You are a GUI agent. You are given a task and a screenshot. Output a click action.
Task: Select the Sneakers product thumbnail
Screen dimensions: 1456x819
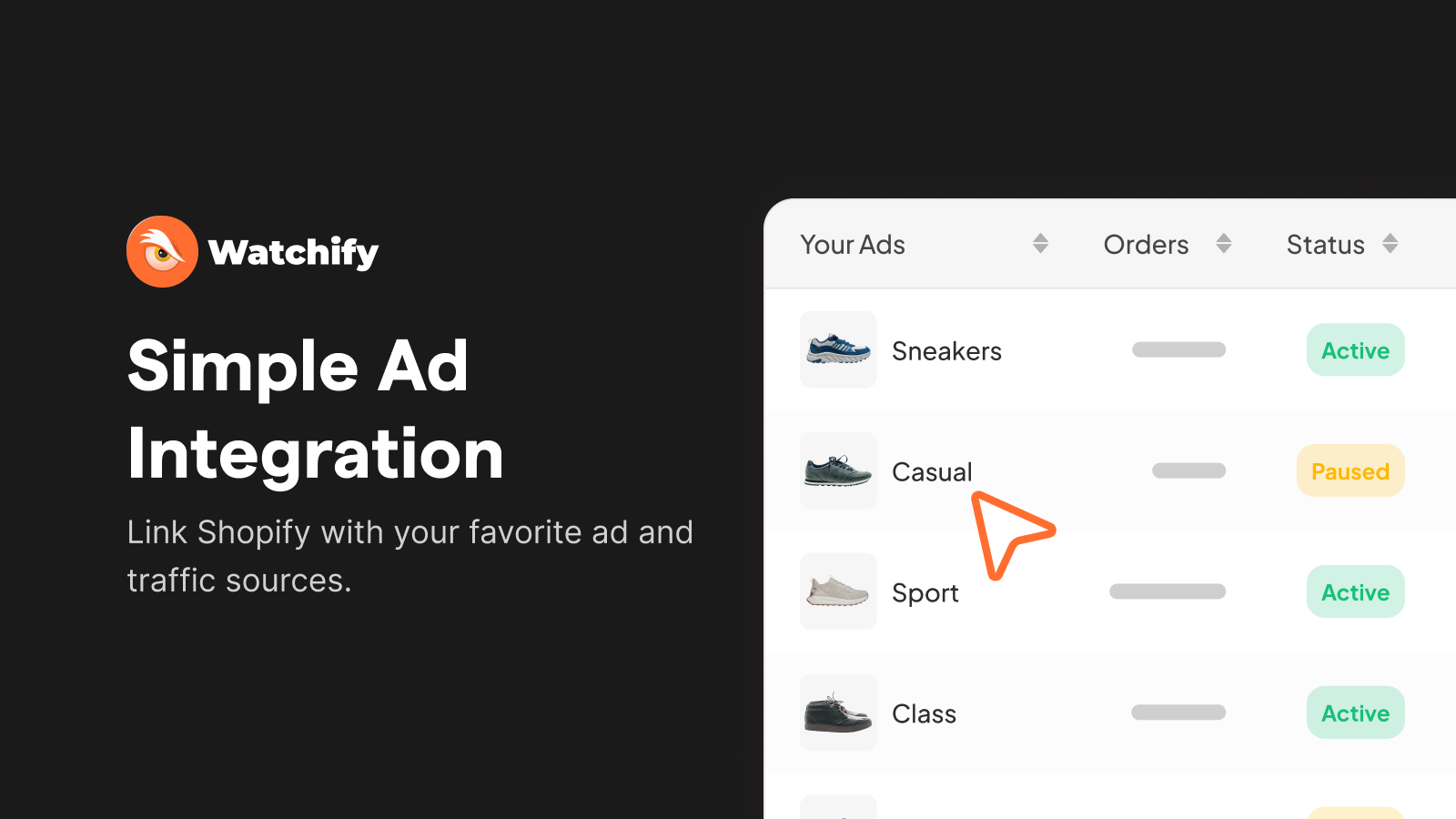tap(837, 350)
